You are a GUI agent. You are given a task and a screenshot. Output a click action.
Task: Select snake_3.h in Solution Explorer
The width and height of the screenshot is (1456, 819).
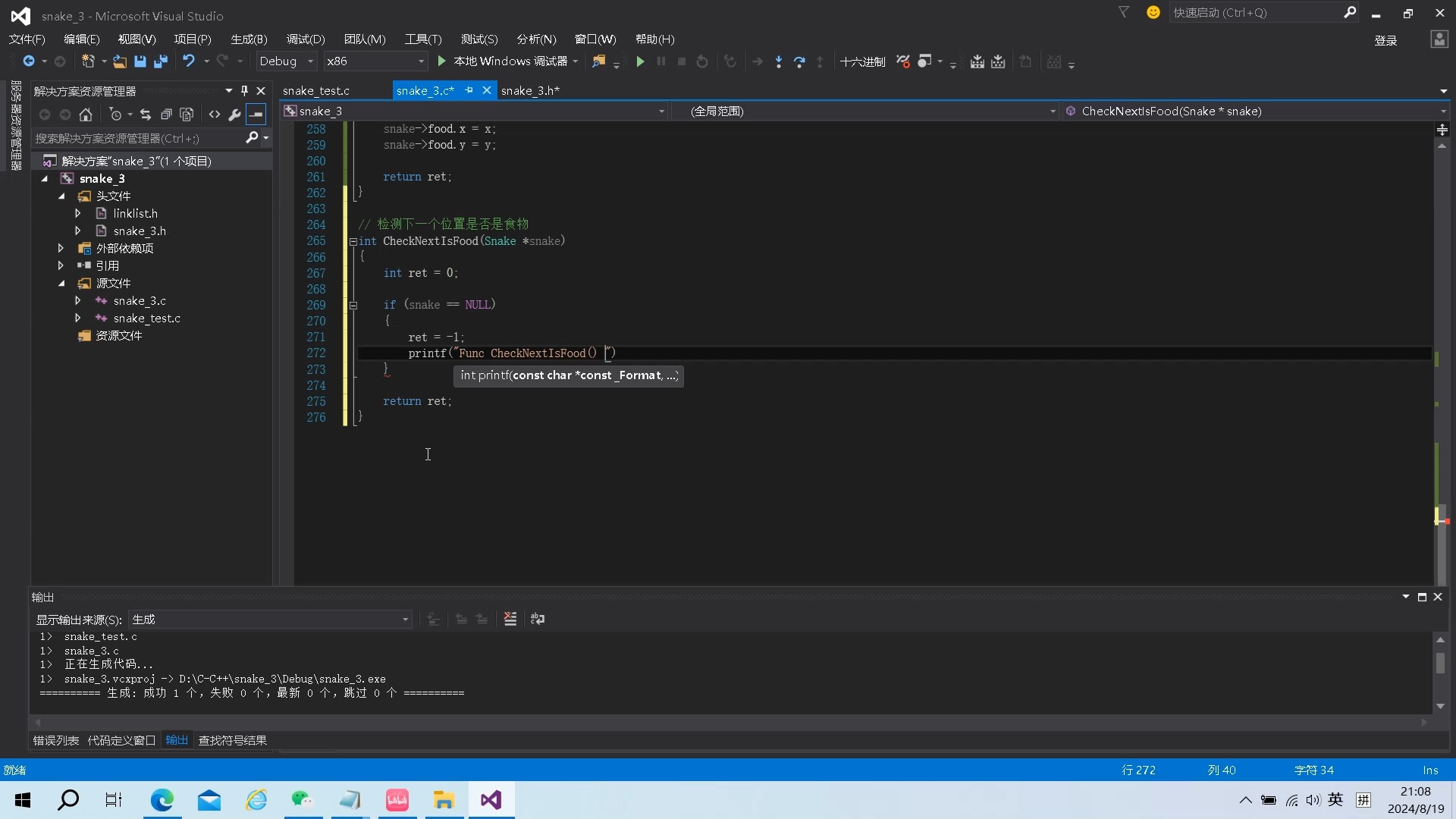coord(140,231)
